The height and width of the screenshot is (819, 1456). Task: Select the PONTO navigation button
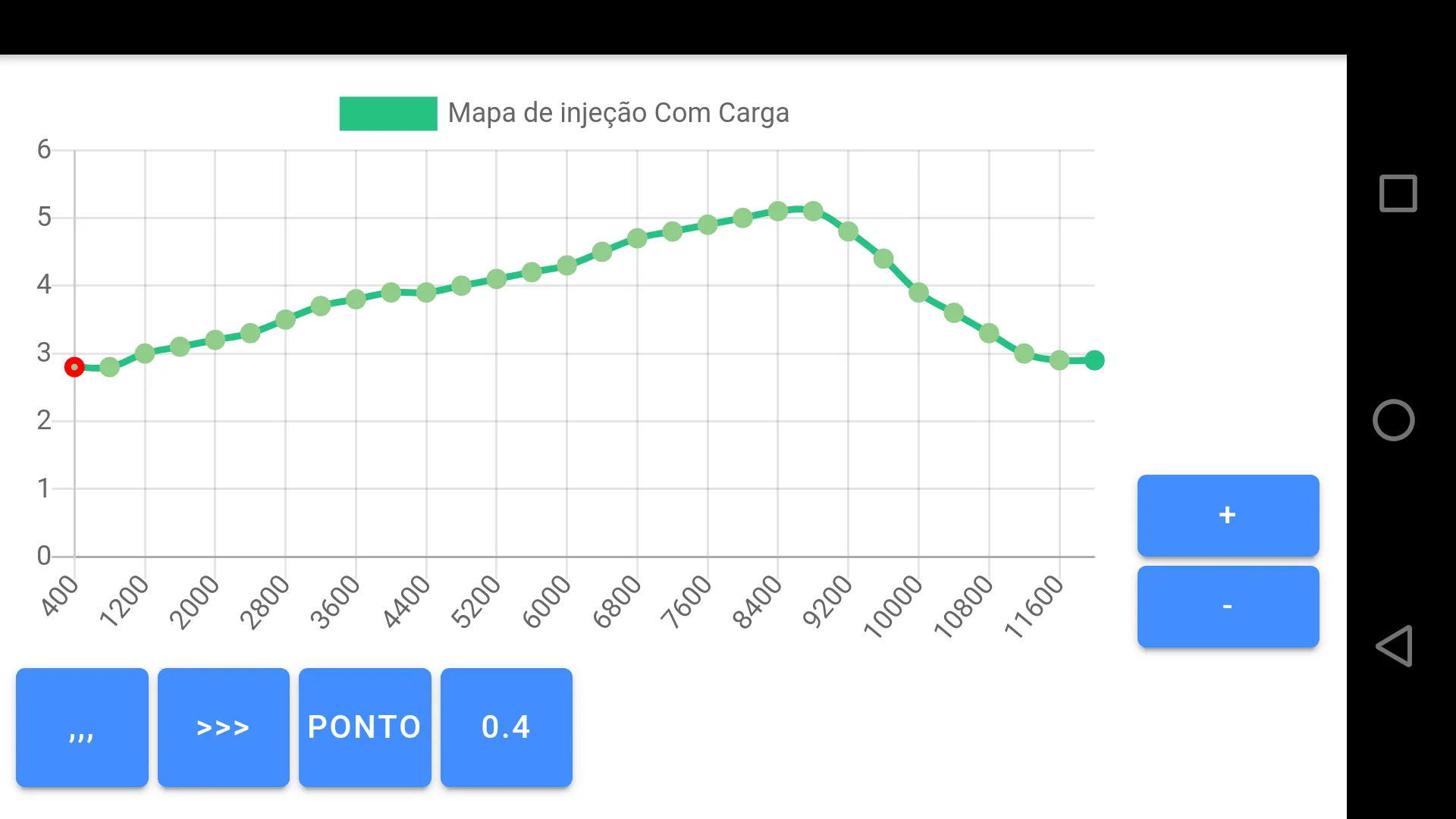click(x=365, y=727)
